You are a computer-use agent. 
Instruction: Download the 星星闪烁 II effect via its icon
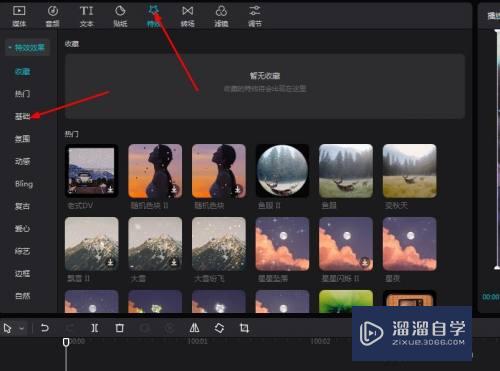click(365, 263)
